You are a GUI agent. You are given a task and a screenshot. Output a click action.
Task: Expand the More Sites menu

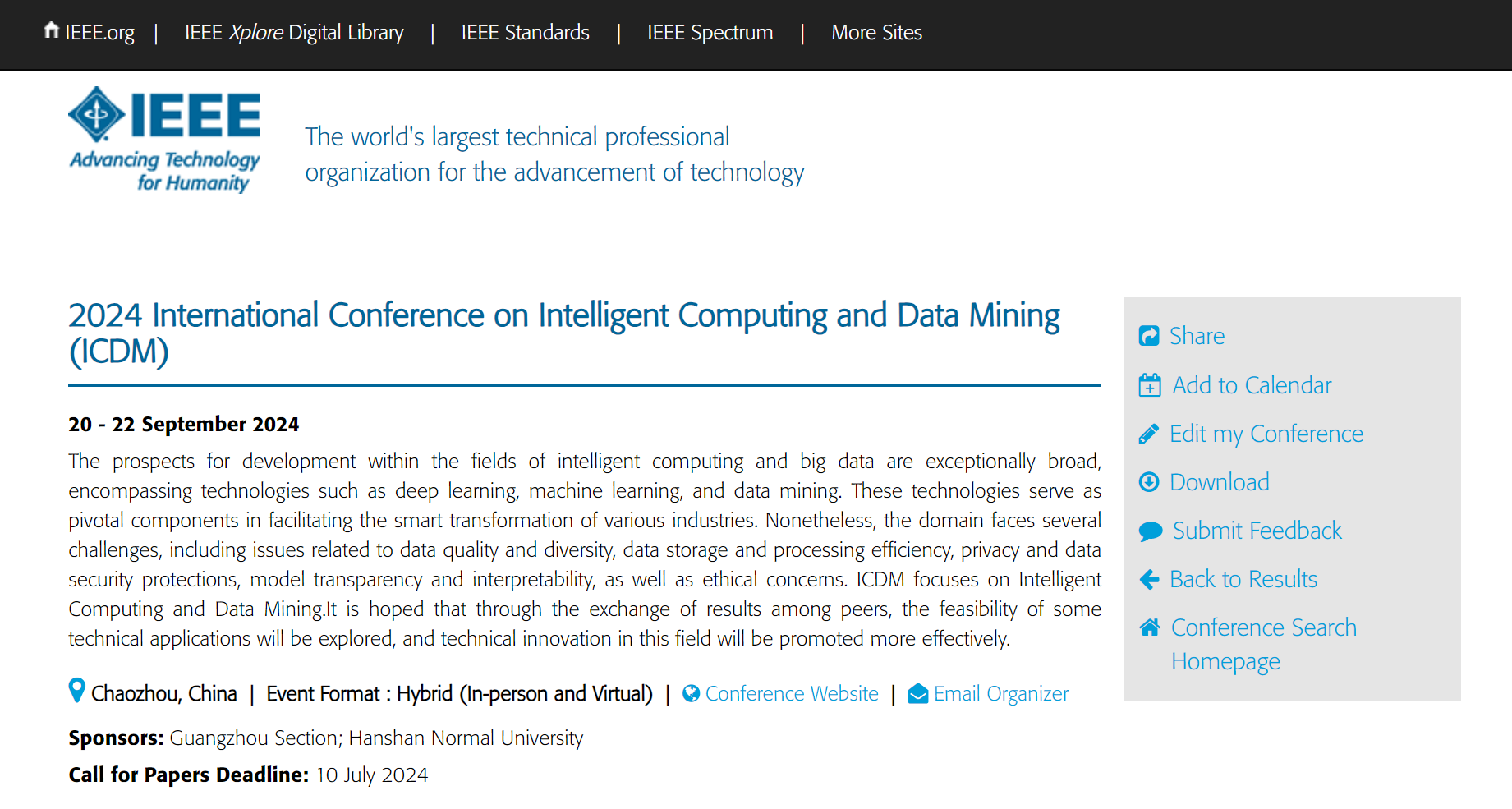(877, 33)
